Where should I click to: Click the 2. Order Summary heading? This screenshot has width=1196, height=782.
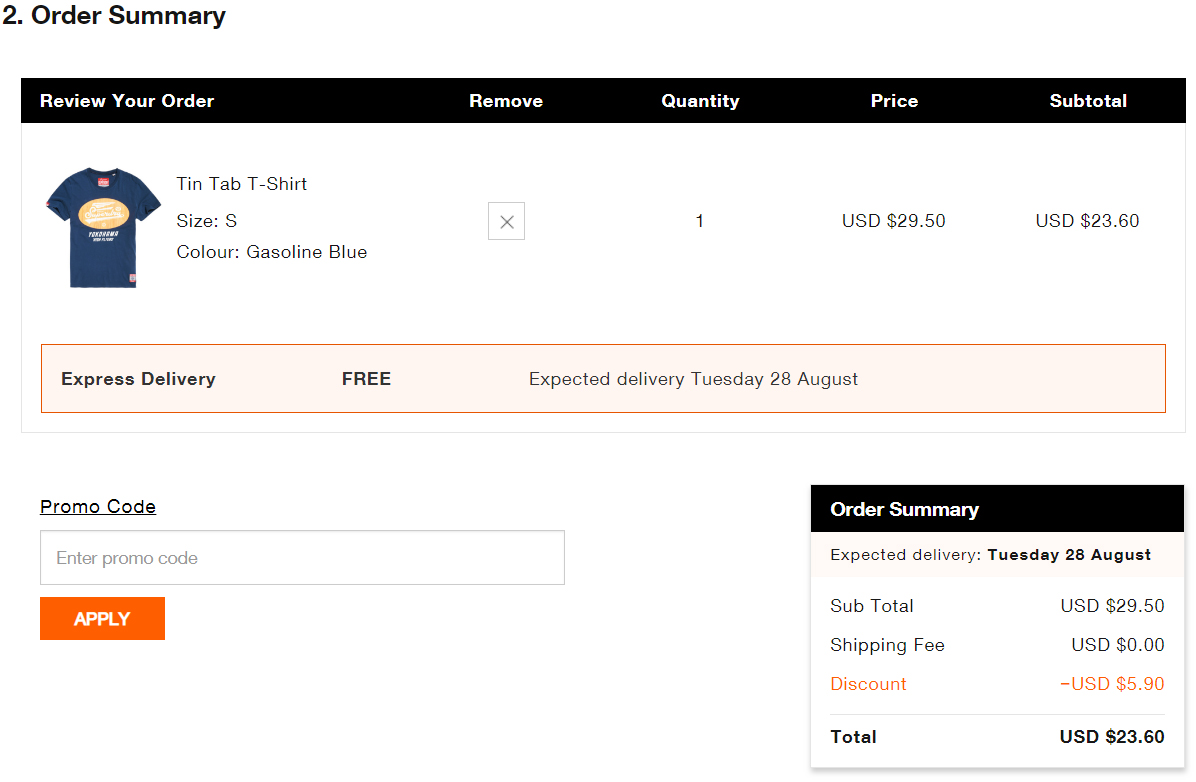[x=114, y=16]
